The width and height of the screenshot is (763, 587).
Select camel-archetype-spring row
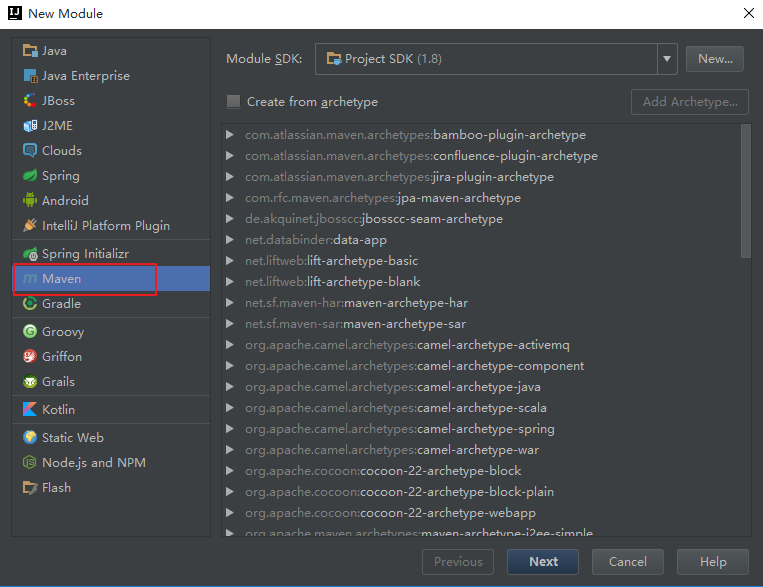(x=481, y=428)
